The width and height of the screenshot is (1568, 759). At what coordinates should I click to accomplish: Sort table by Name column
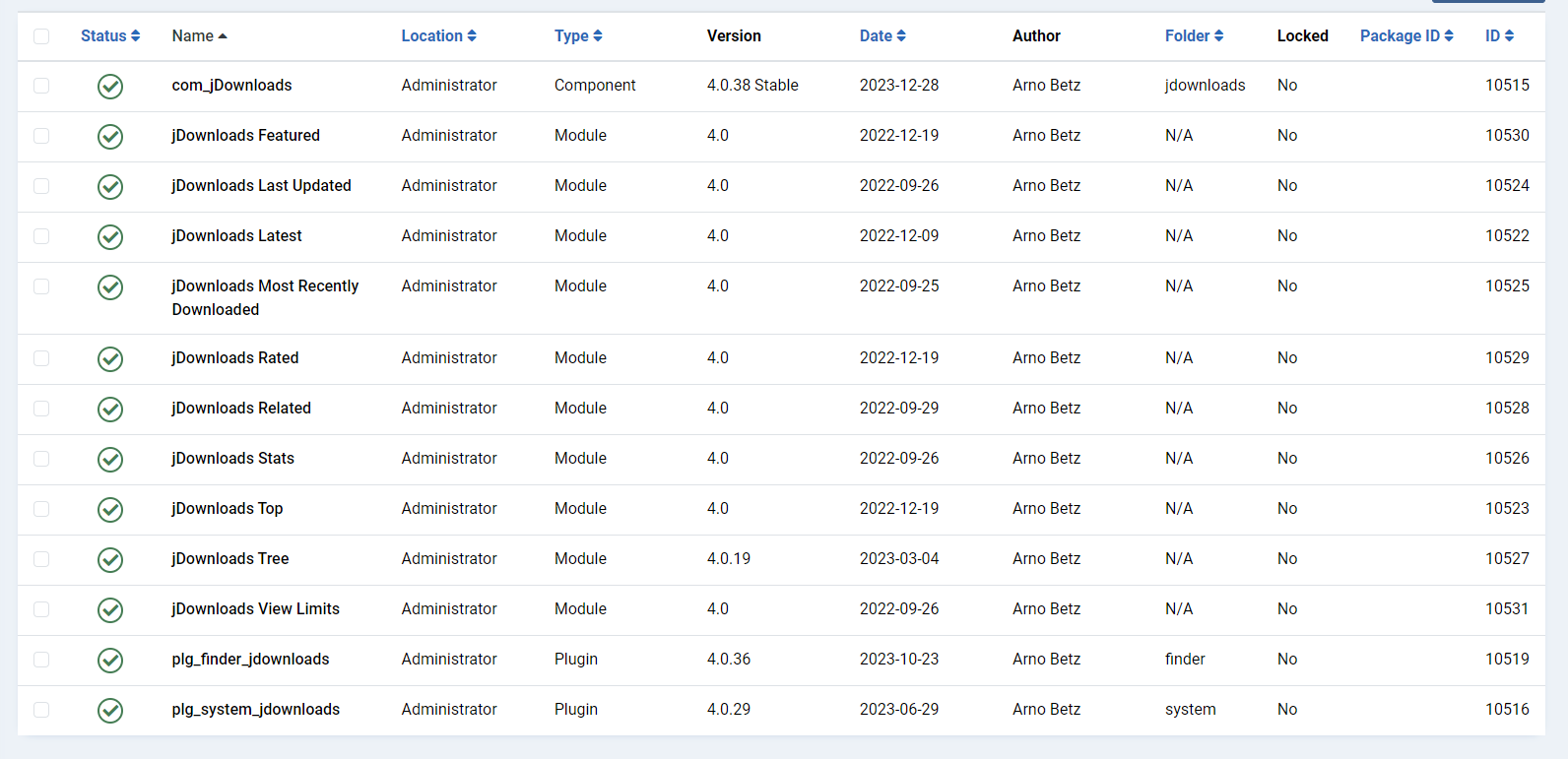pos(200,36)
